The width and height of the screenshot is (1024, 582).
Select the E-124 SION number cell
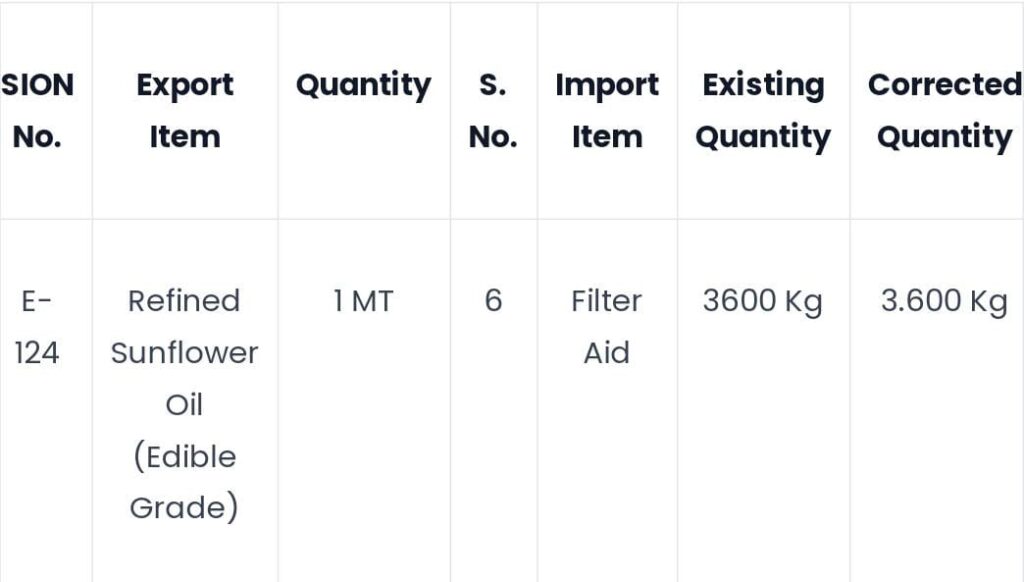pyautogui.click(x=37, y=327)
